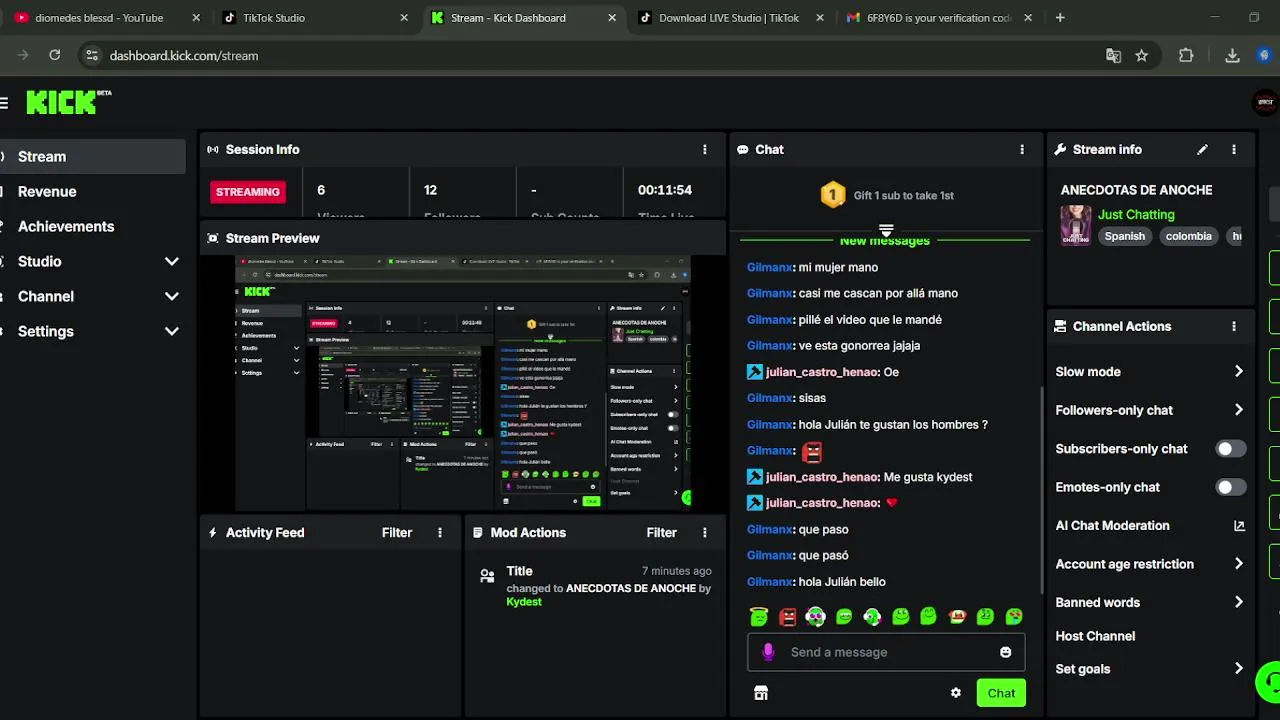
Task: Open Set goals options
Action: click(x=1150, y=669)
